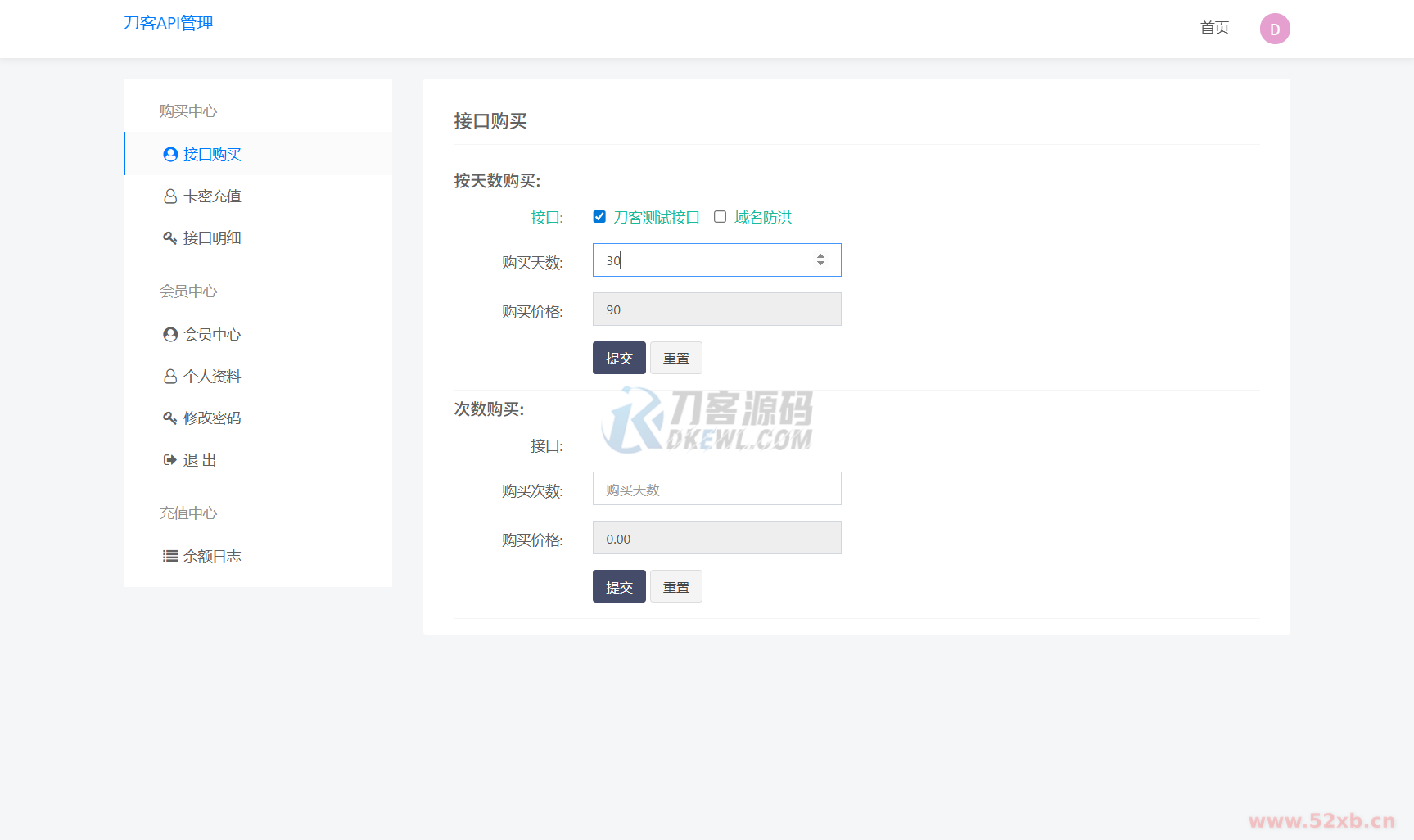Go to the 刀客API管理 site title
1414x840 pixels.
coord(169,23)
